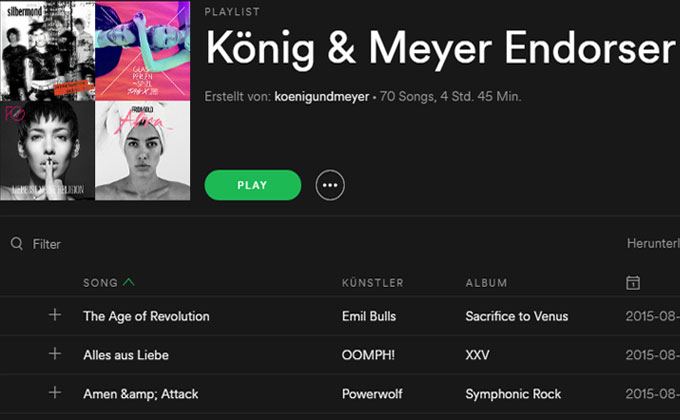Add Alles aus Liebe with plus icon

click(x=55, y=354)
